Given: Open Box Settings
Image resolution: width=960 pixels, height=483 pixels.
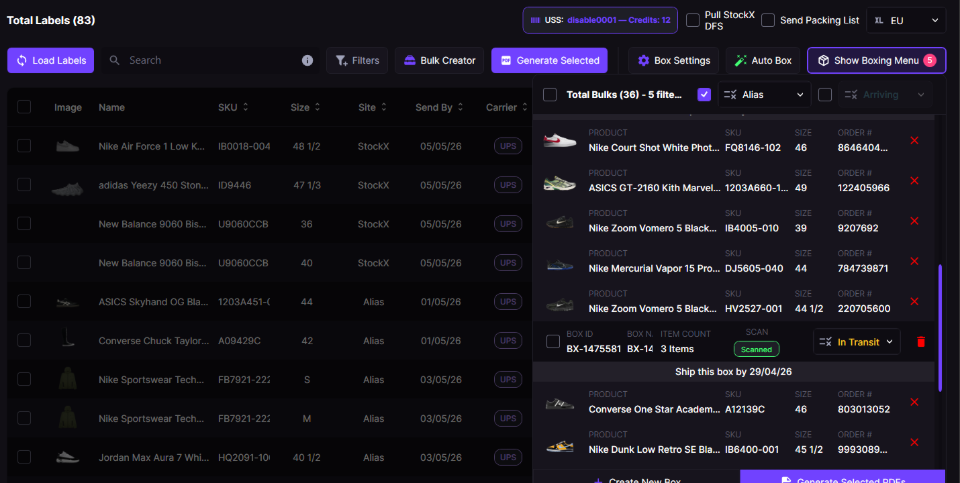Looking at the screenshot, I should coord(673,61).
